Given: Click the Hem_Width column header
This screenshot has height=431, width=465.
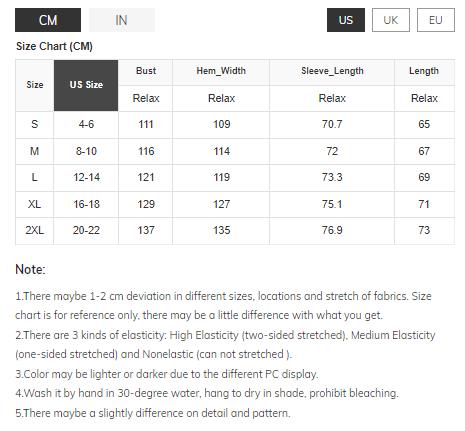Looking at the screenshot, I should (221, 71).
